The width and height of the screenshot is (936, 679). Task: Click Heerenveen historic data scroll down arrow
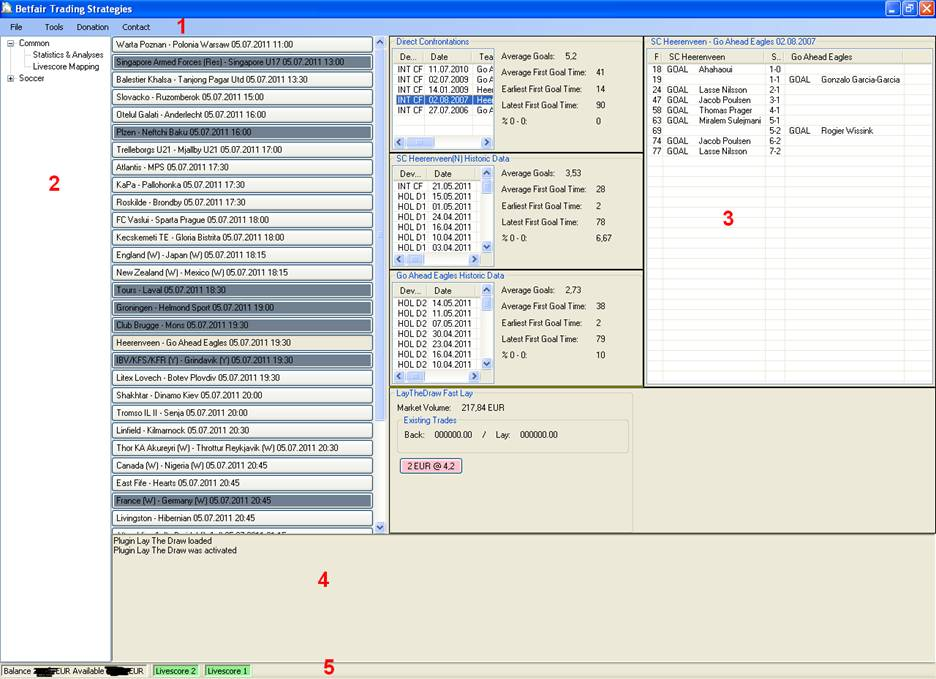487,247
